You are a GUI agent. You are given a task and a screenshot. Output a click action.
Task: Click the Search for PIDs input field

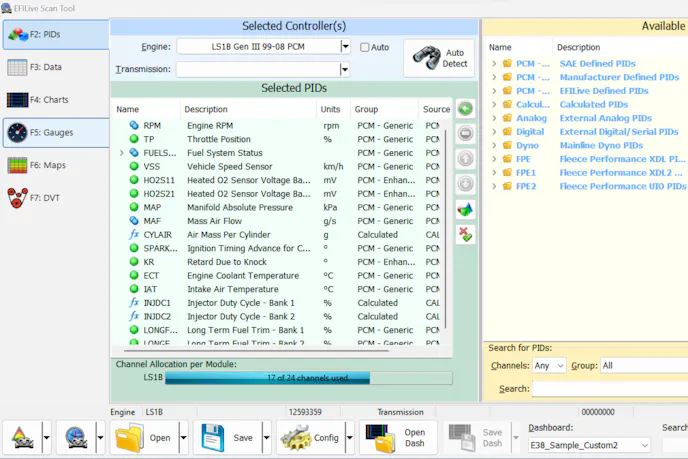tap(609, 389)
